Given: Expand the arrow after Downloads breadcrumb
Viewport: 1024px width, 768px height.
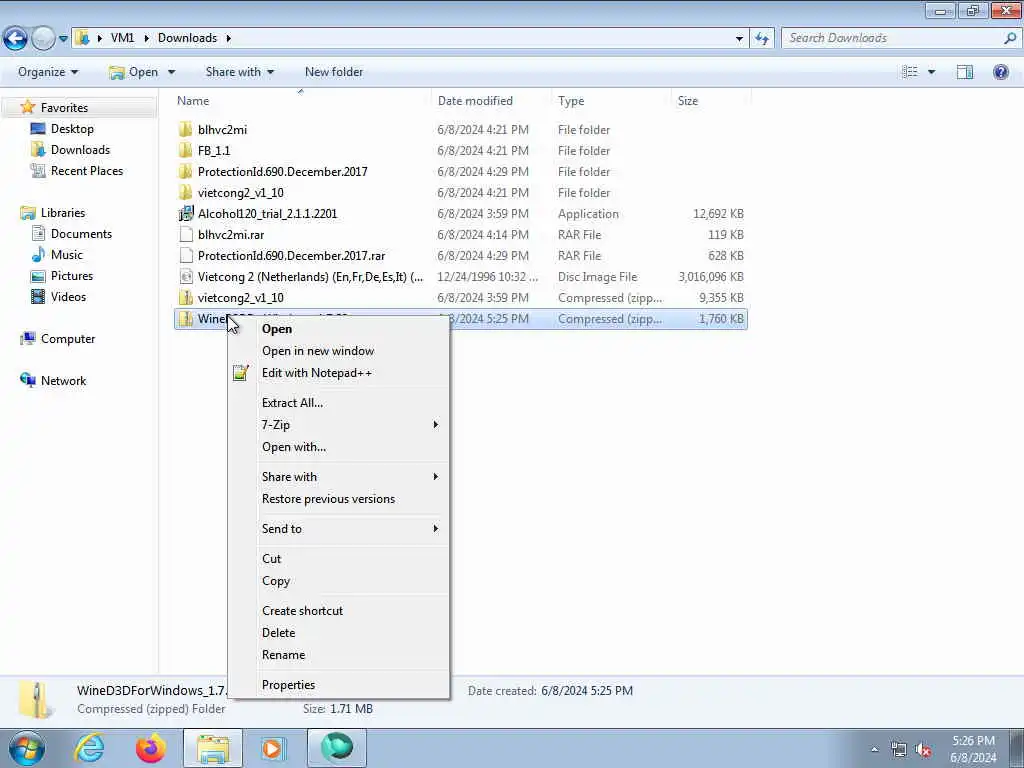Looking at the screenshot, I should (x=229, y=39).
